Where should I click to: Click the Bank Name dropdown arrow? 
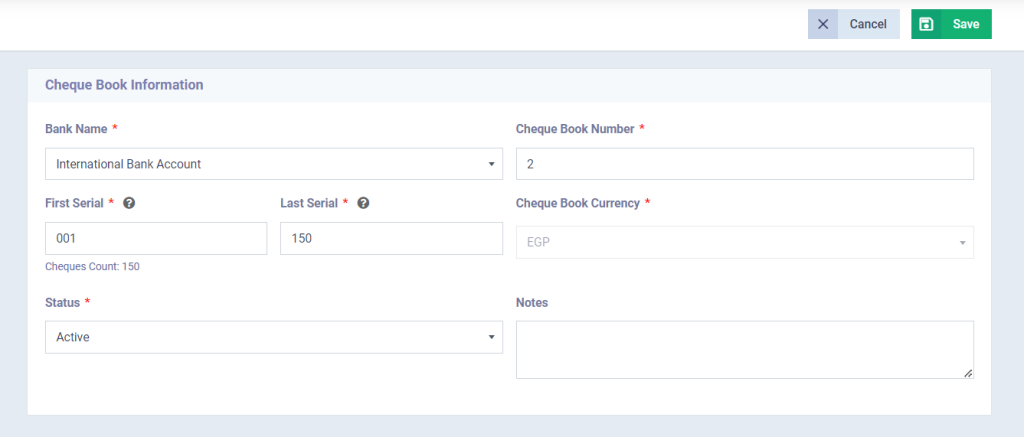pyautogui.click(x=491, y=164)
